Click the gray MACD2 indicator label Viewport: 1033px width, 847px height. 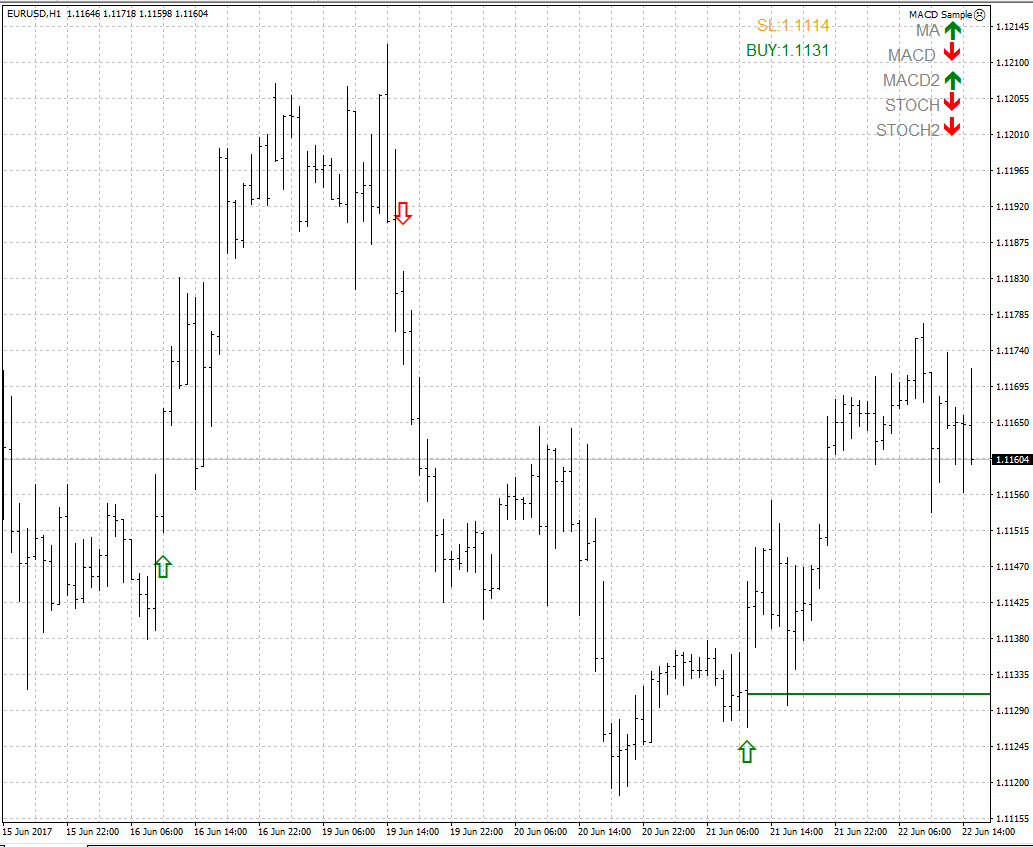tap(911, 81)
